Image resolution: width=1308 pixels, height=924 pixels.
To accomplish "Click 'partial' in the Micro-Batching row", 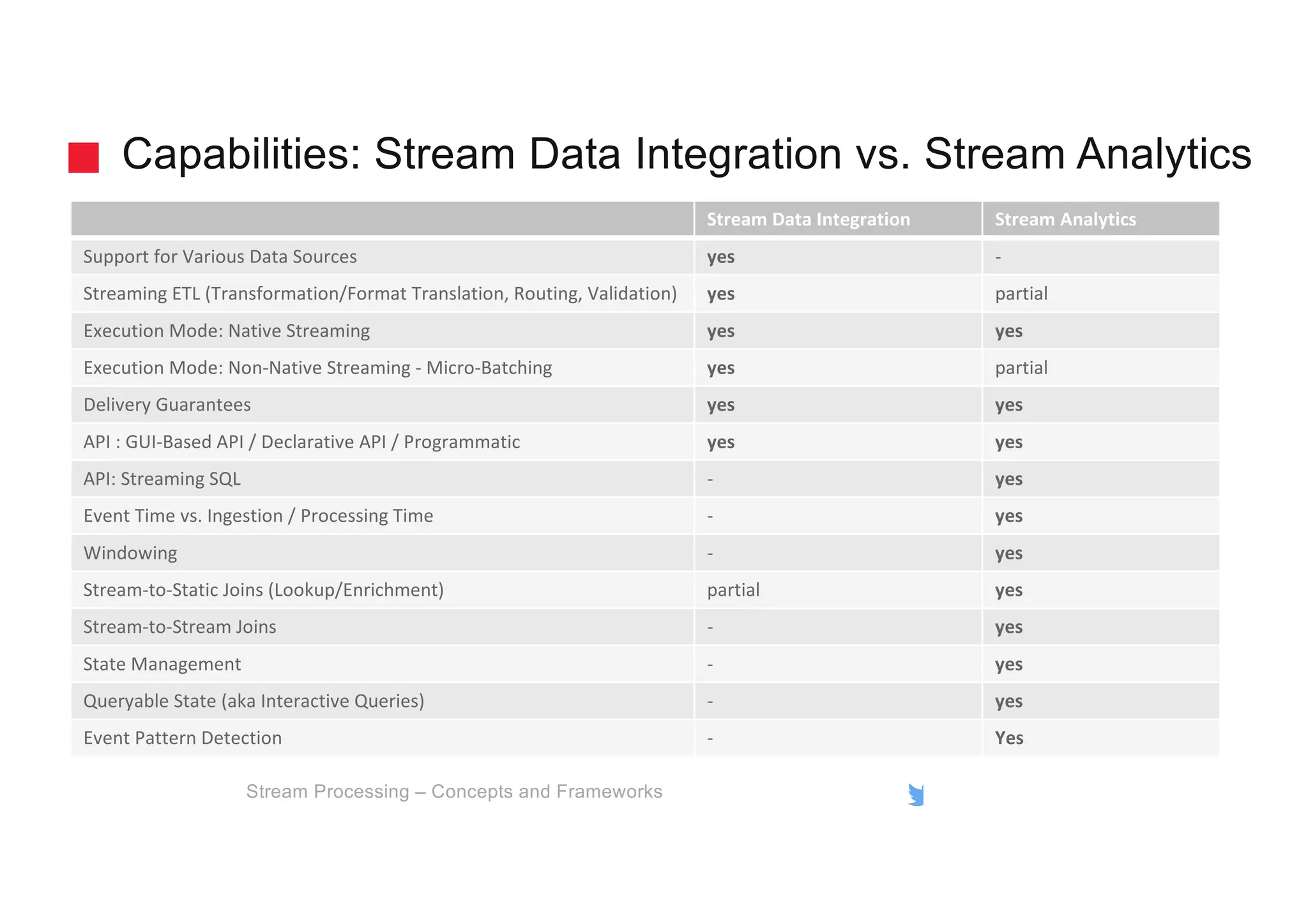I will 1021,368.
